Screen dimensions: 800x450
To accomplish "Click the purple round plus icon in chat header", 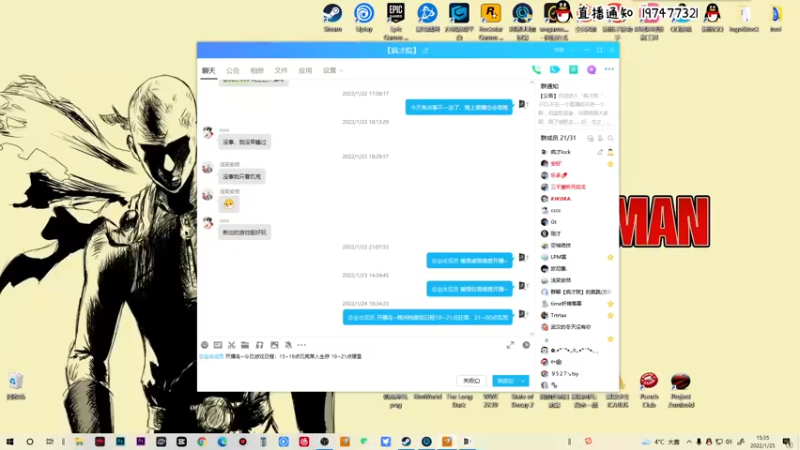I will point(591,69).
